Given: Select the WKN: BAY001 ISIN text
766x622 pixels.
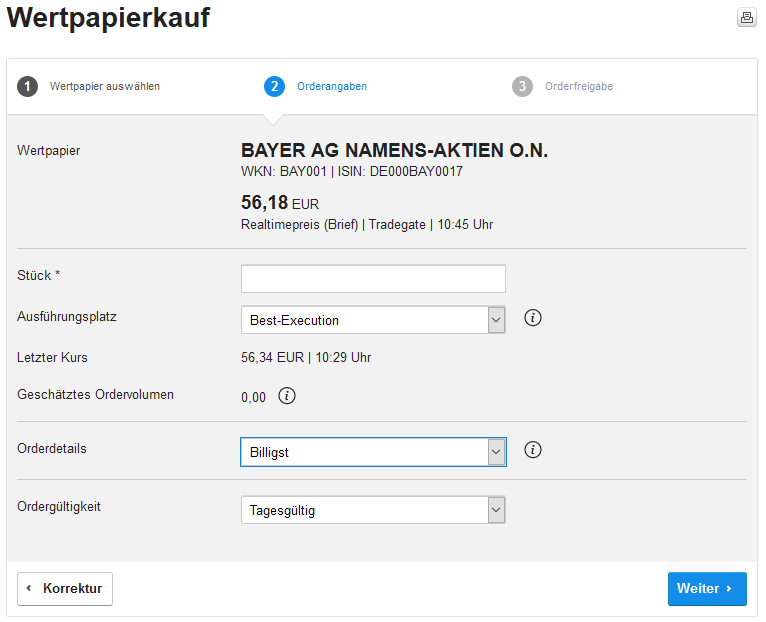Looking at the screenshot, I should [x=352, y=172].
